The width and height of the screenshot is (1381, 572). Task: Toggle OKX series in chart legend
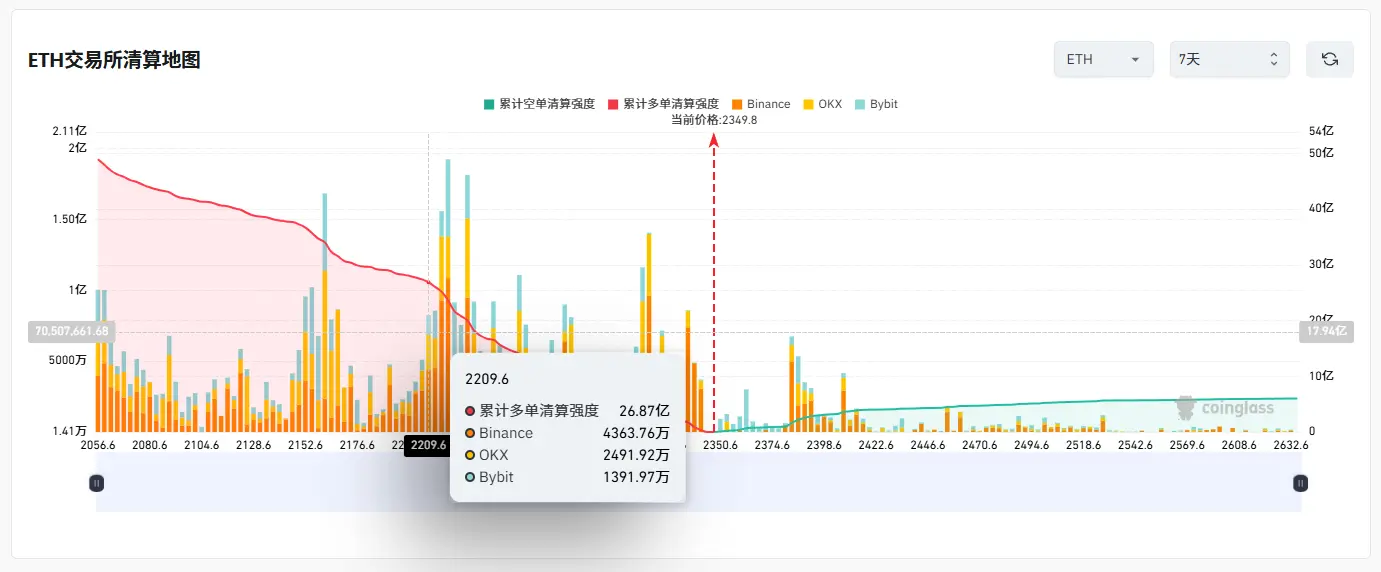(822, 104)
